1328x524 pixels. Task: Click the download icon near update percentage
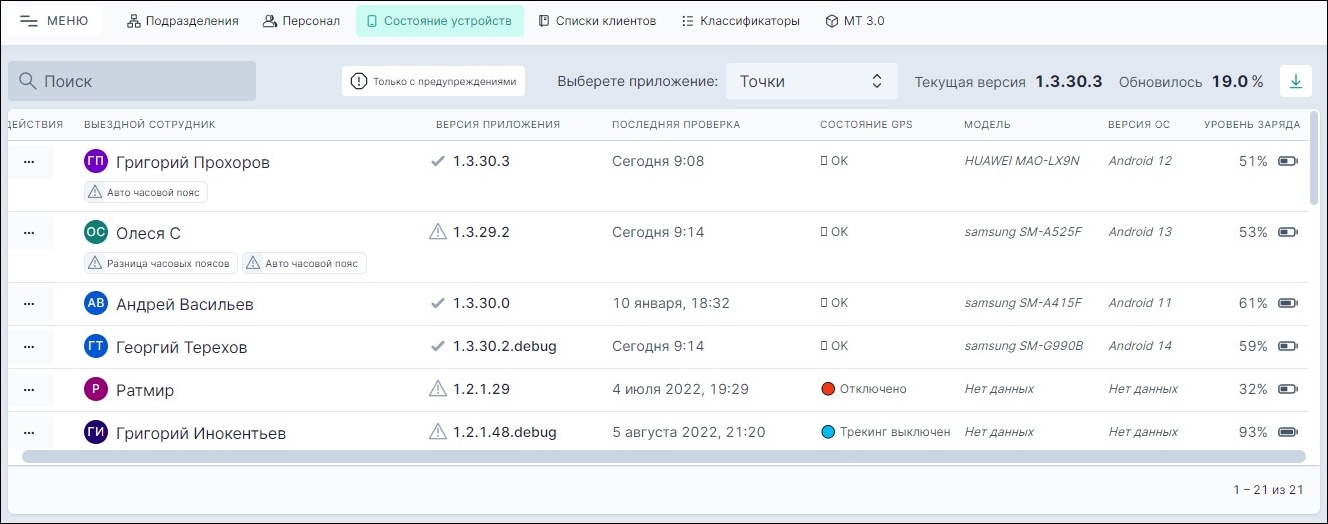click(x=1295, y=81)
